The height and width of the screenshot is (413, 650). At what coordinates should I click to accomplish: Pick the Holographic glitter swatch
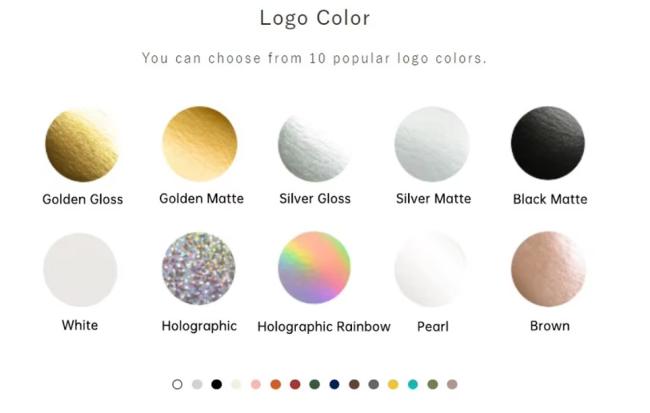(199, 270)
